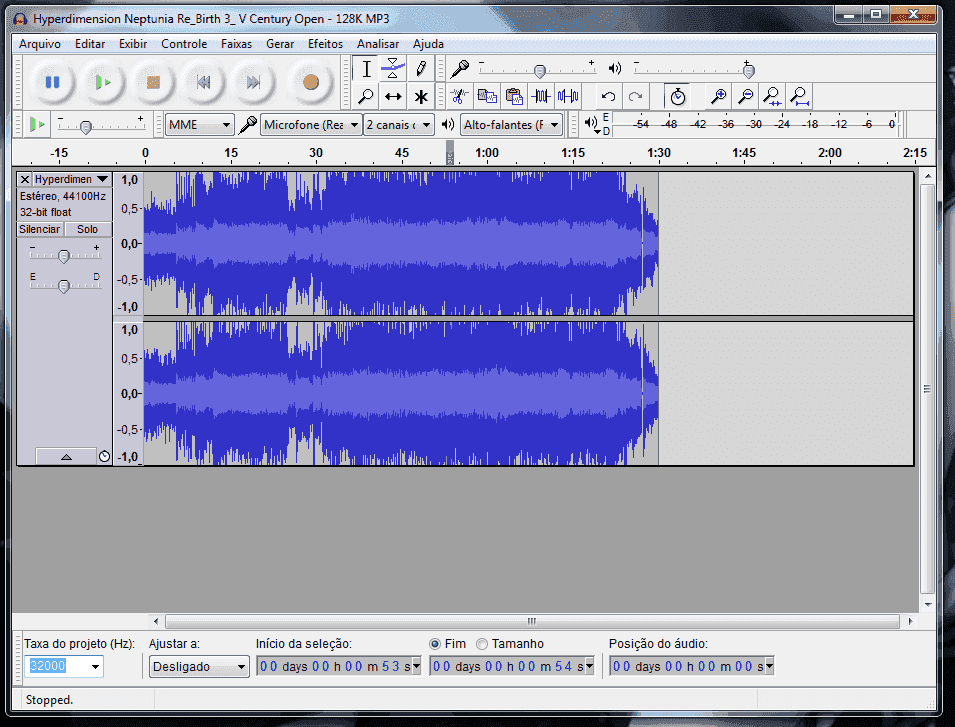The image size is (955, 727).
Task: Open the Taxa do projeto rate dropdown
Action: click(x=95, y=667)
